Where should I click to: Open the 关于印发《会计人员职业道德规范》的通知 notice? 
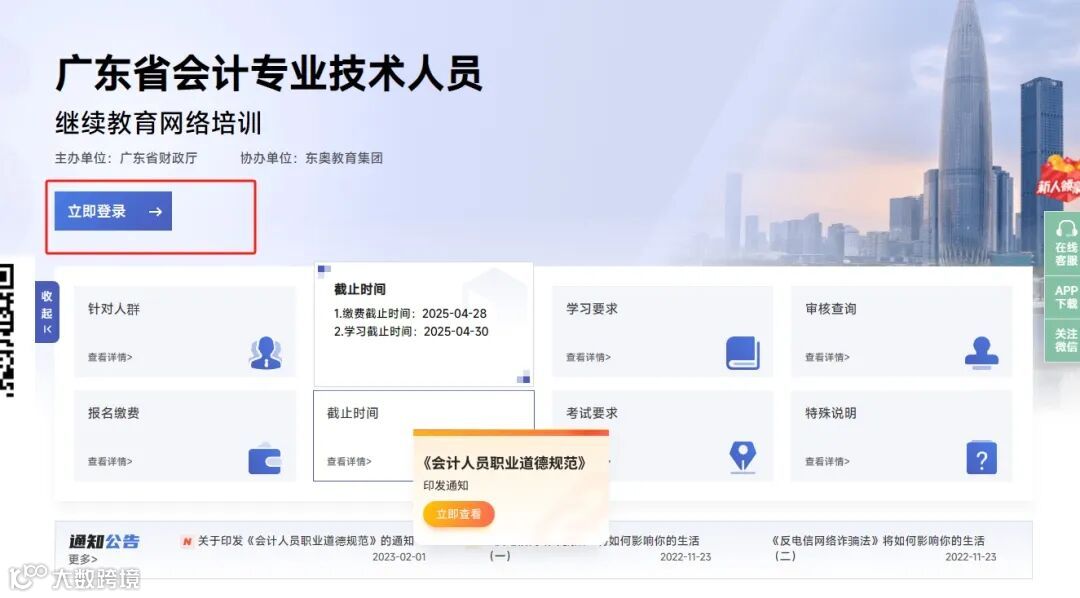tap(306, 541)
